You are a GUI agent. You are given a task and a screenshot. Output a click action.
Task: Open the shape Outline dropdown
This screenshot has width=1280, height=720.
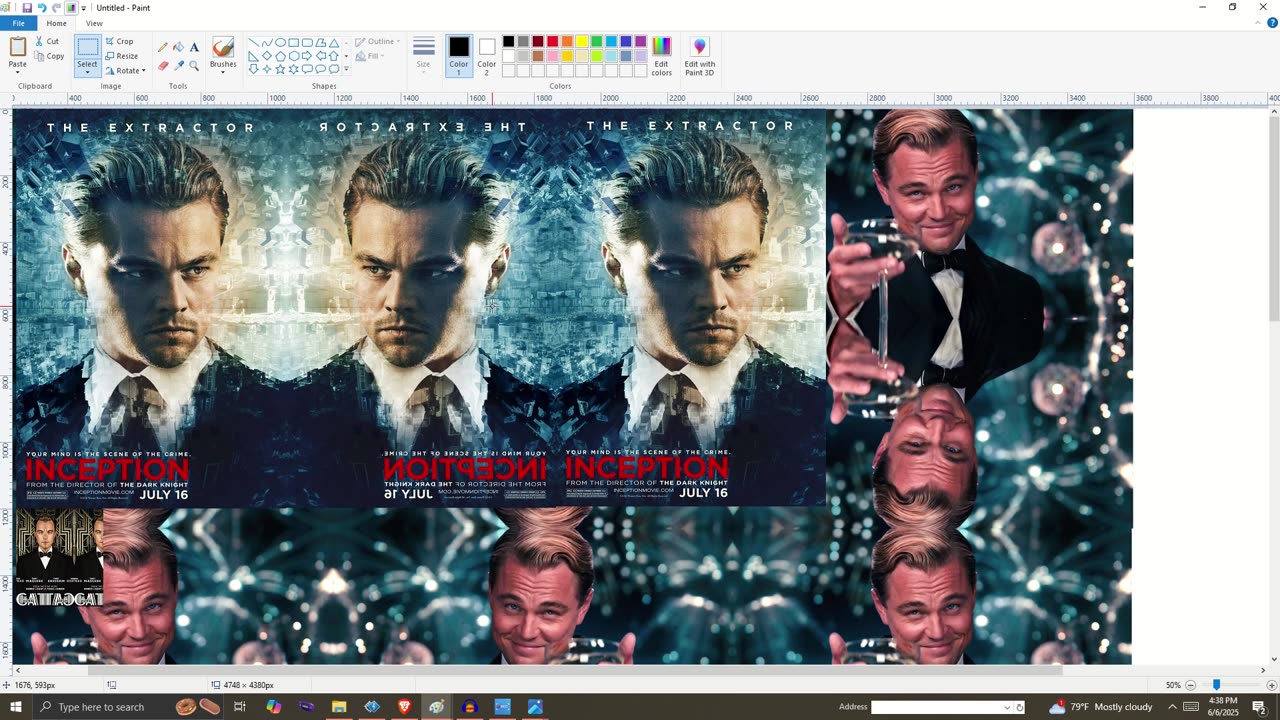(378, 42)
